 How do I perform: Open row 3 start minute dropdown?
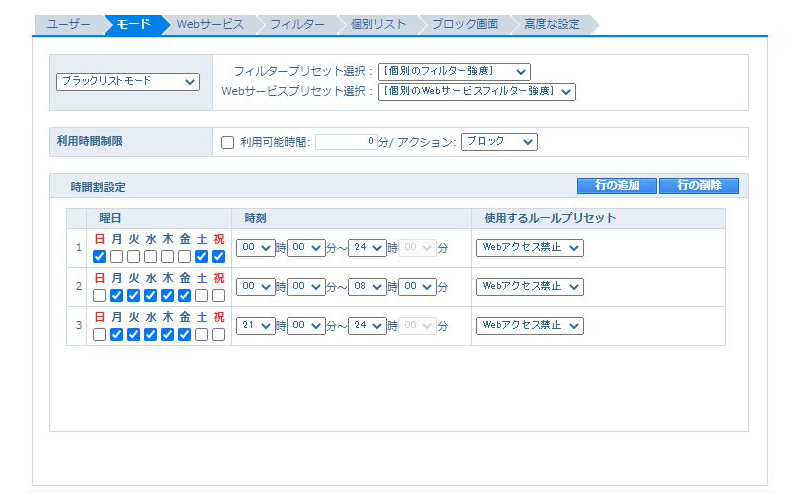(x=306, y=326)
